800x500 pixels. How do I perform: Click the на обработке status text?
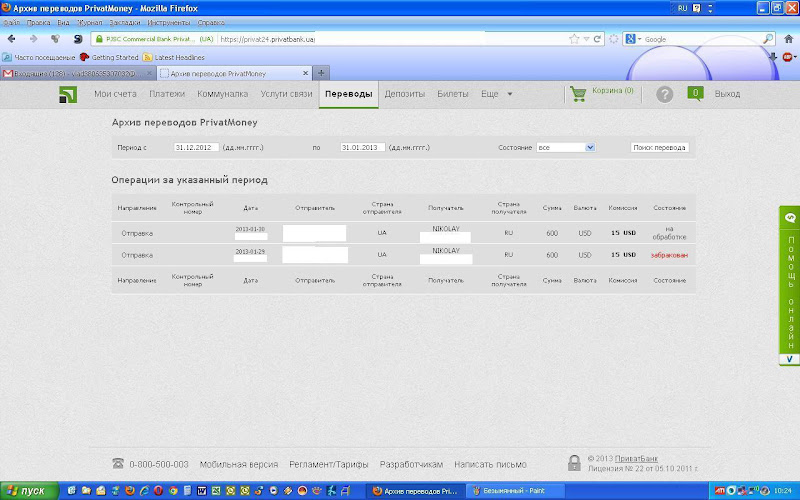point(669,233)
